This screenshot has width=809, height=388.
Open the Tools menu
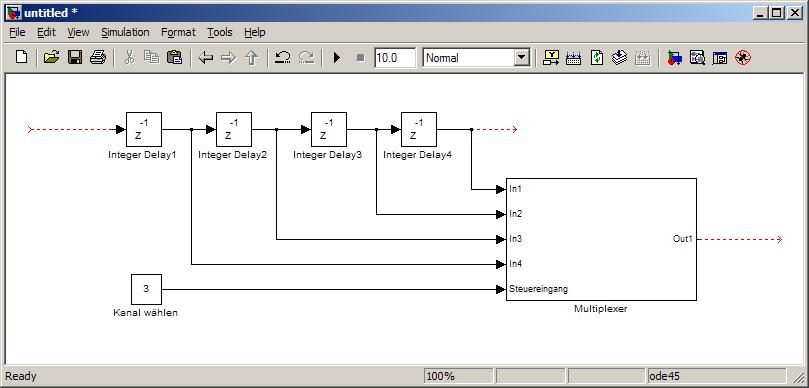220,32
